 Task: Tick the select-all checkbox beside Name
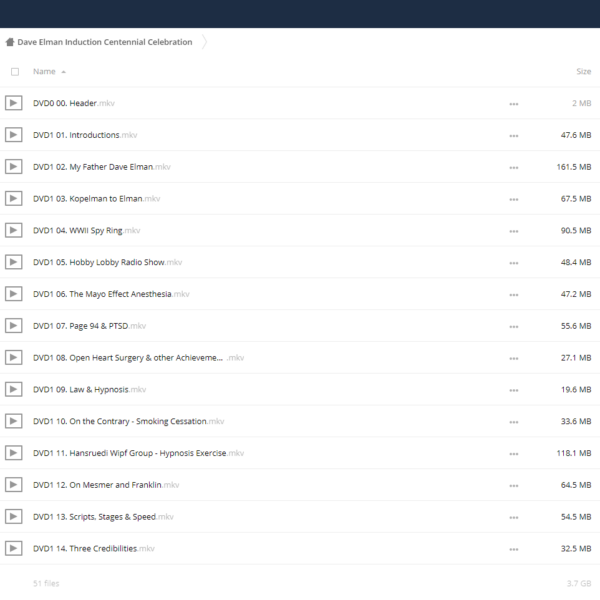pyautogui.click(x=15, y=72)
